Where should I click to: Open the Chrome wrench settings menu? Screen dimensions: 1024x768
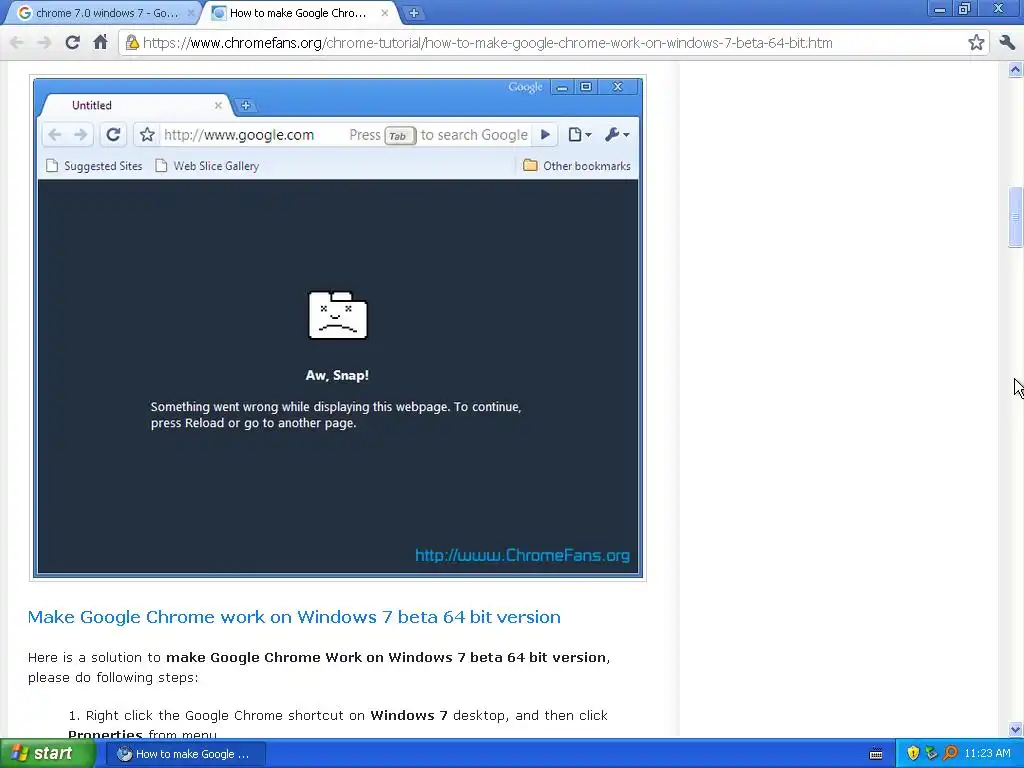pos(1006,43)
